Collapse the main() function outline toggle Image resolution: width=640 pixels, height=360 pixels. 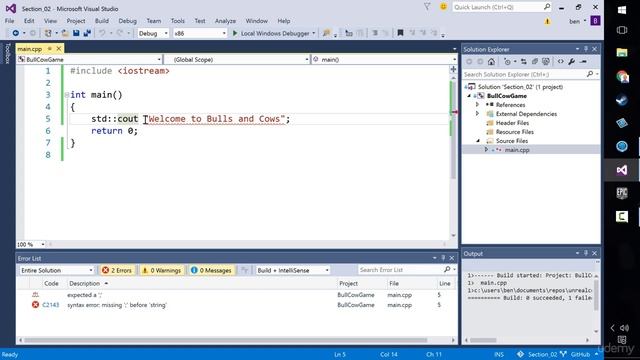pyautogui.click(x=67, y=95)
